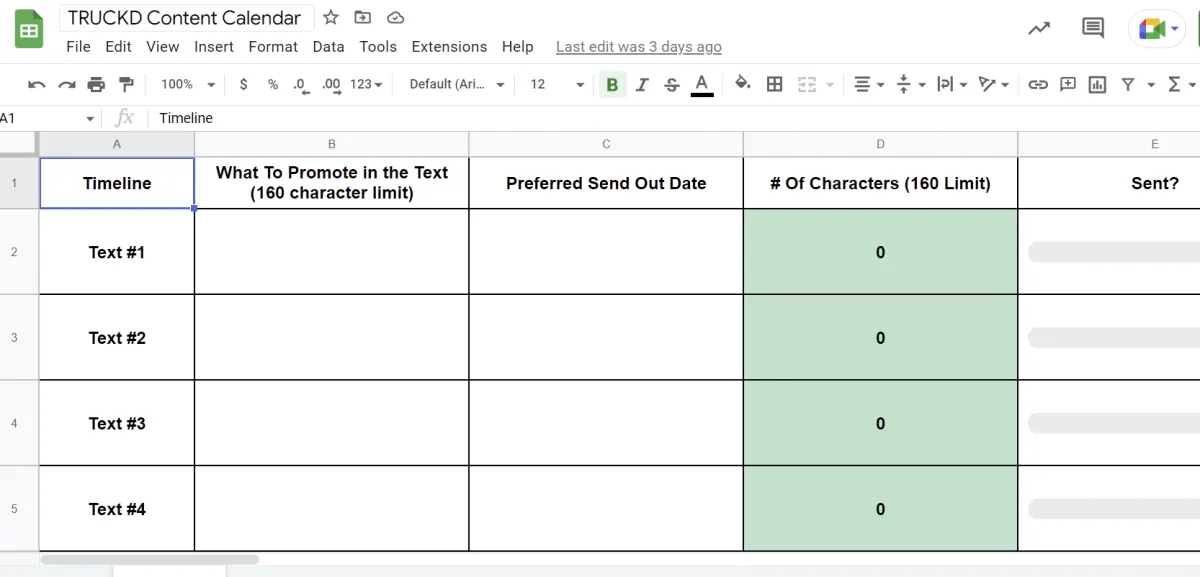Screen dimensions: 1200x577
Task: Toggle strikethrough formatting
Action: 671,84
